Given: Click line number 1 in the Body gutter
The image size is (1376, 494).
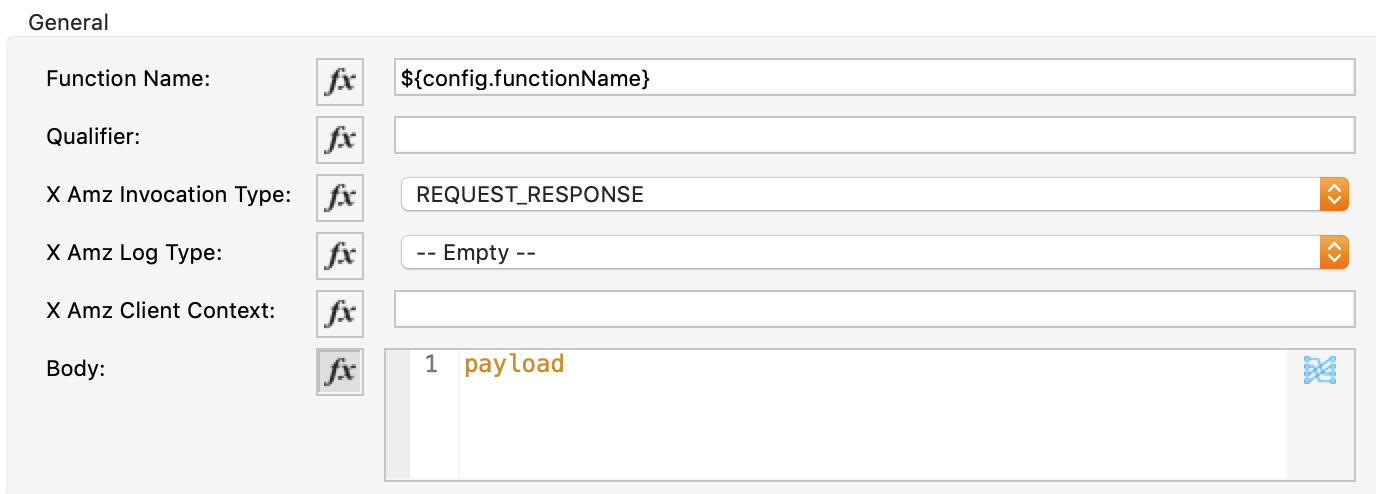Looking at the screenshot, I should (x=431, y=365).
